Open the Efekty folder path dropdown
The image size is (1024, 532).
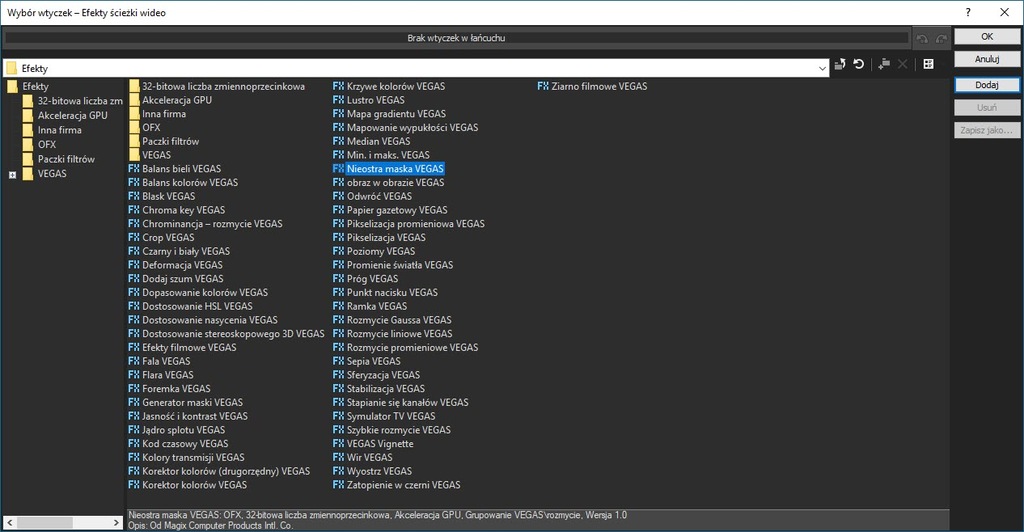(x=822, y=68)
